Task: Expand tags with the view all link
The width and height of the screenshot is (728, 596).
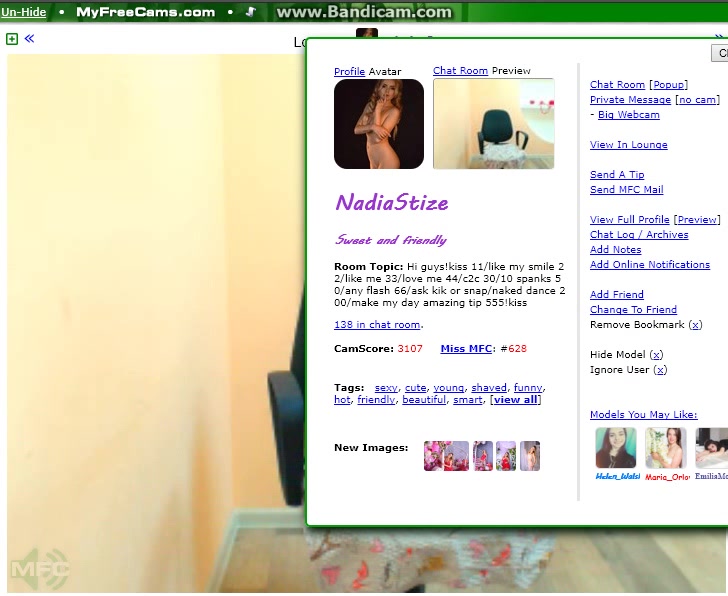Action: 515,400
